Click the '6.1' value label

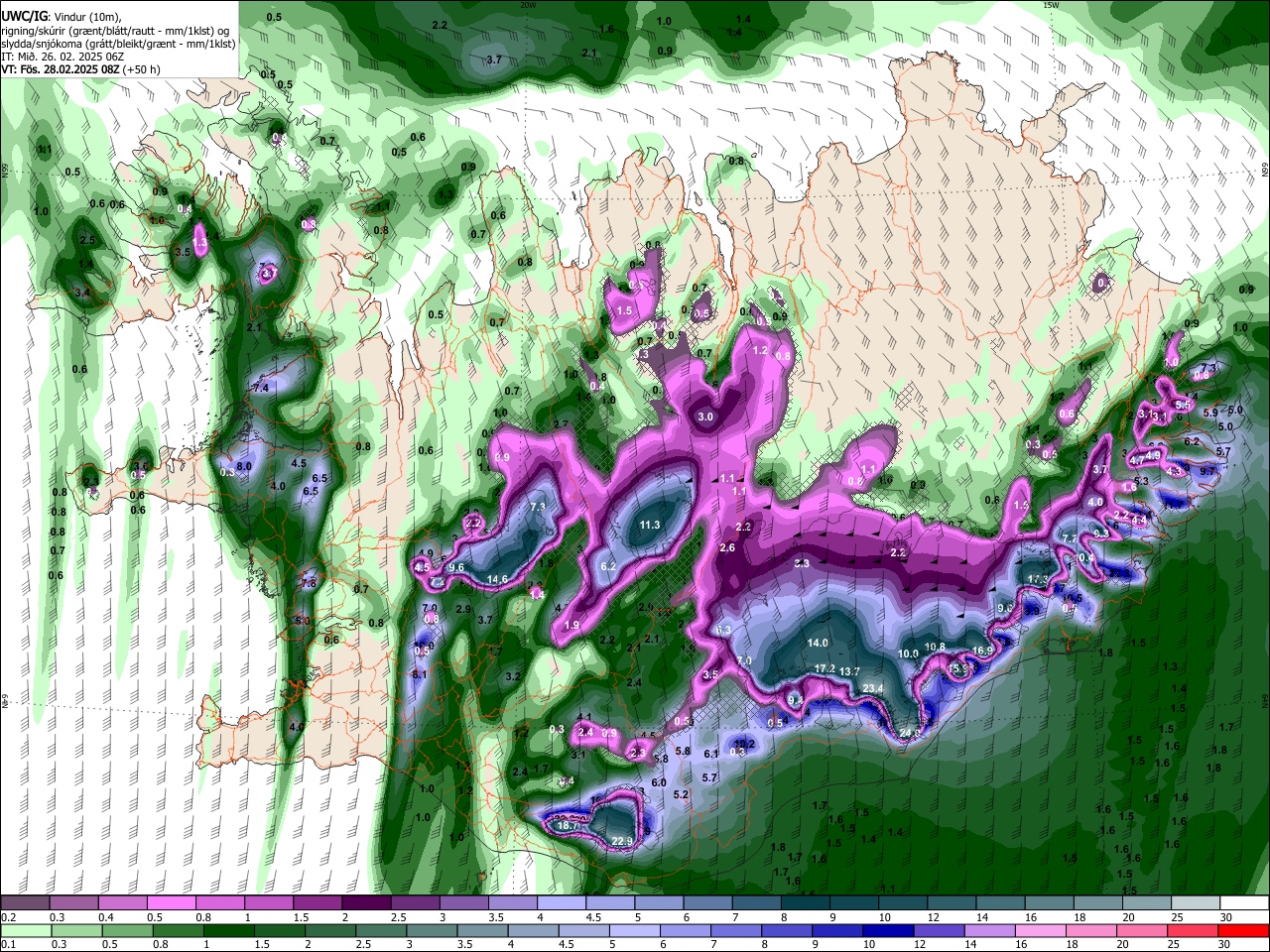(x=710, y=754)
